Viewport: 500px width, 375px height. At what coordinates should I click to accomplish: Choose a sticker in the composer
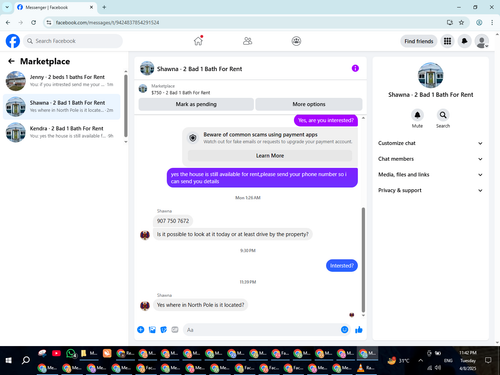[x=164, y=330]
